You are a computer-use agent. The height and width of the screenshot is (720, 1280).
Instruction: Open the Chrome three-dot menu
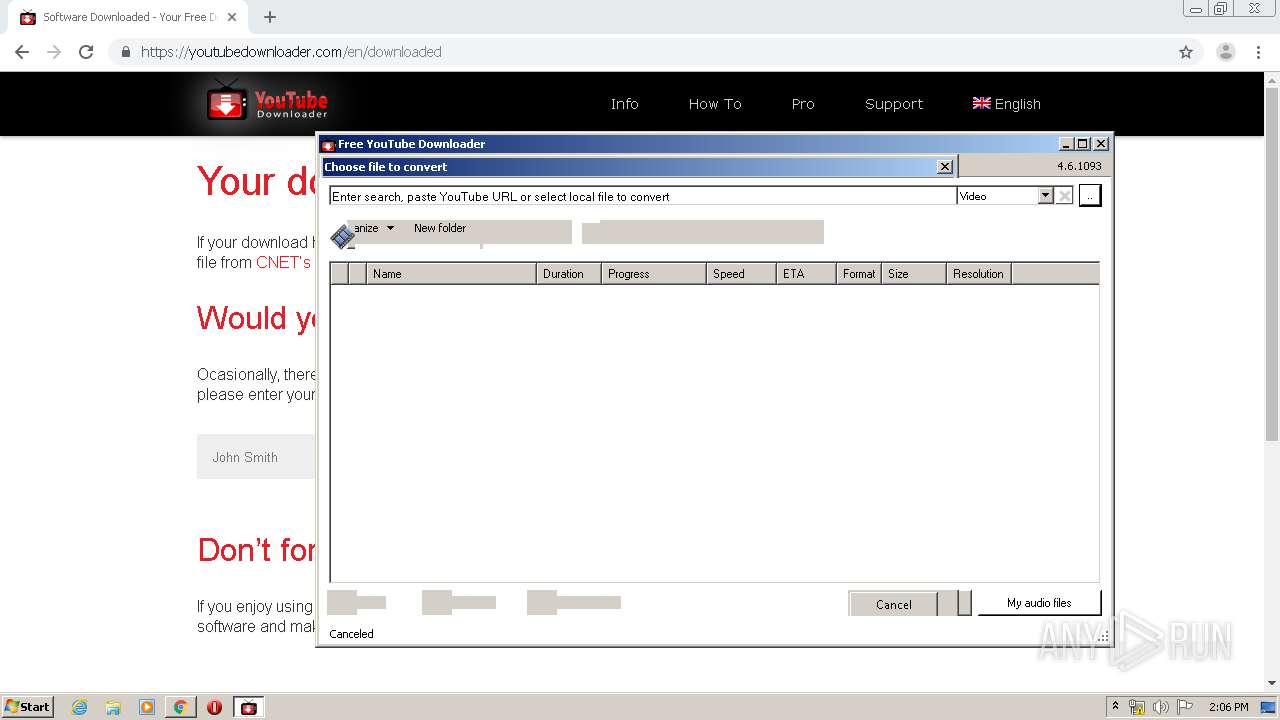tap(1258, 52)
